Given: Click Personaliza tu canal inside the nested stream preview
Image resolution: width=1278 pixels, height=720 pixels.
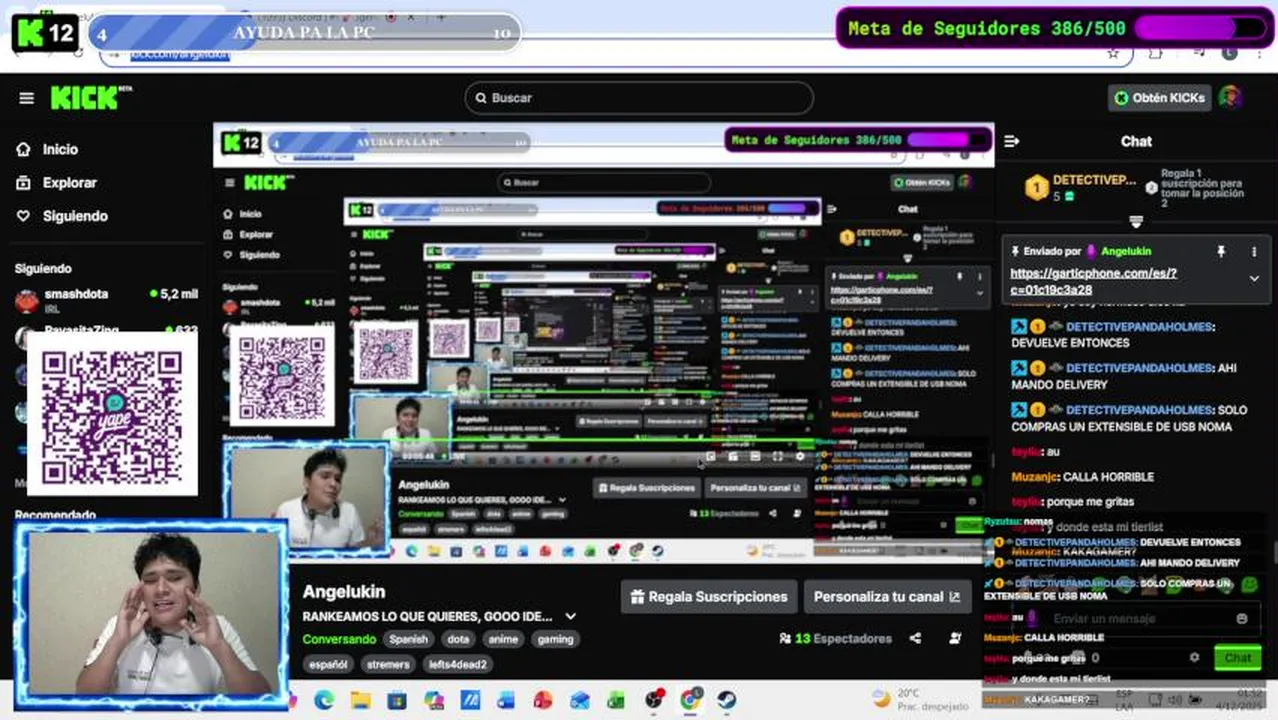Looking at the screenshot, I should 755,488.
